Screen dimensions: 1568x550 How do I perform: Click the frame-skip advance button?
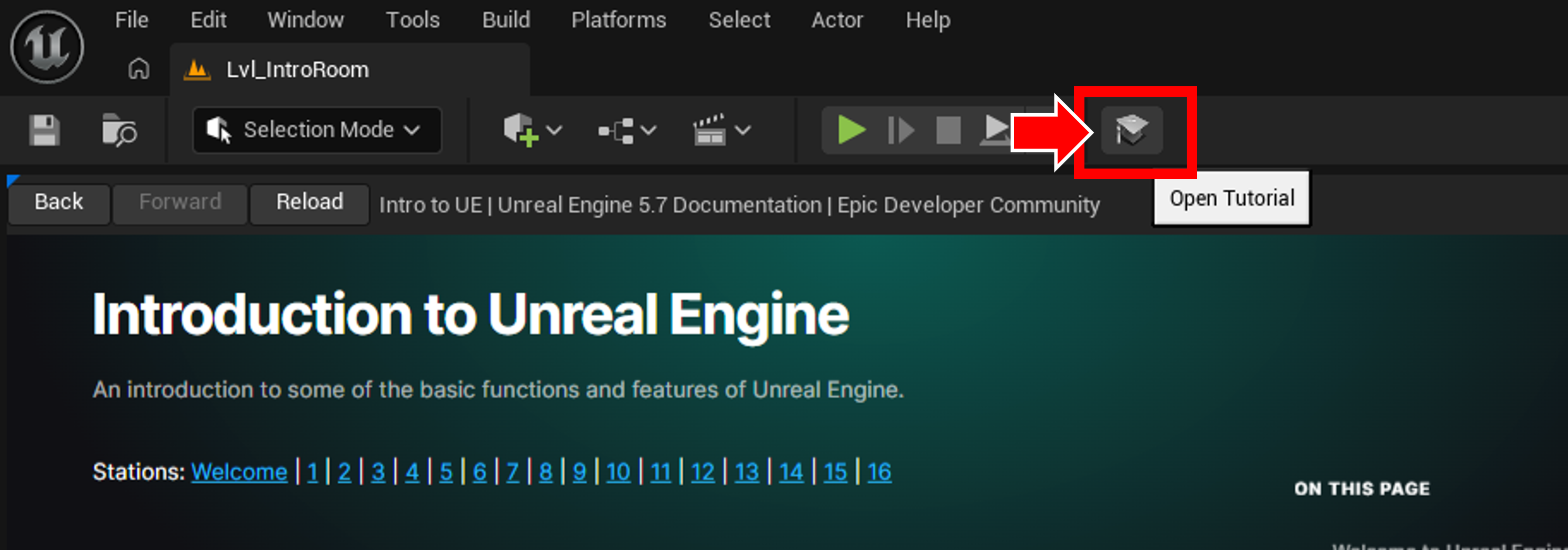pyautogui.click(x=900, y=130)
